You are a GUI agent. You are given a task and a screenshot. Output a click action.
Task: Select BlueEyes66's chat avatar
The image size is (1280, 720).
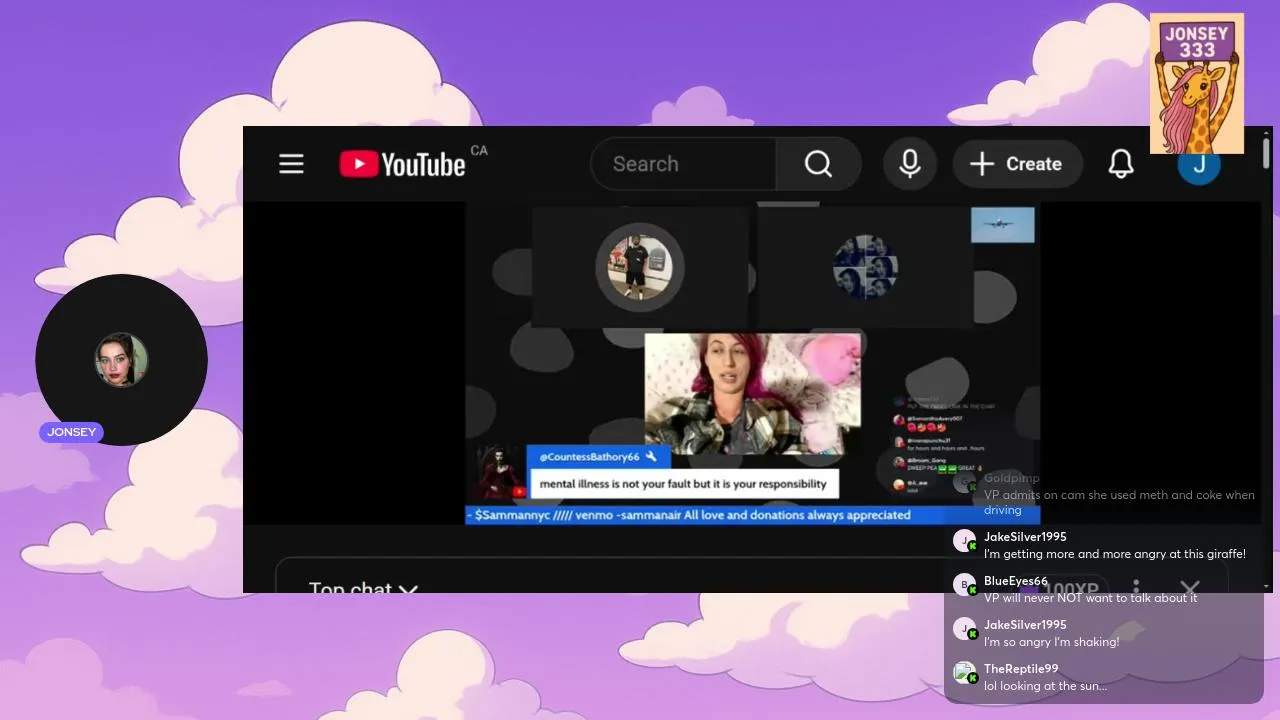click(964, 585)
